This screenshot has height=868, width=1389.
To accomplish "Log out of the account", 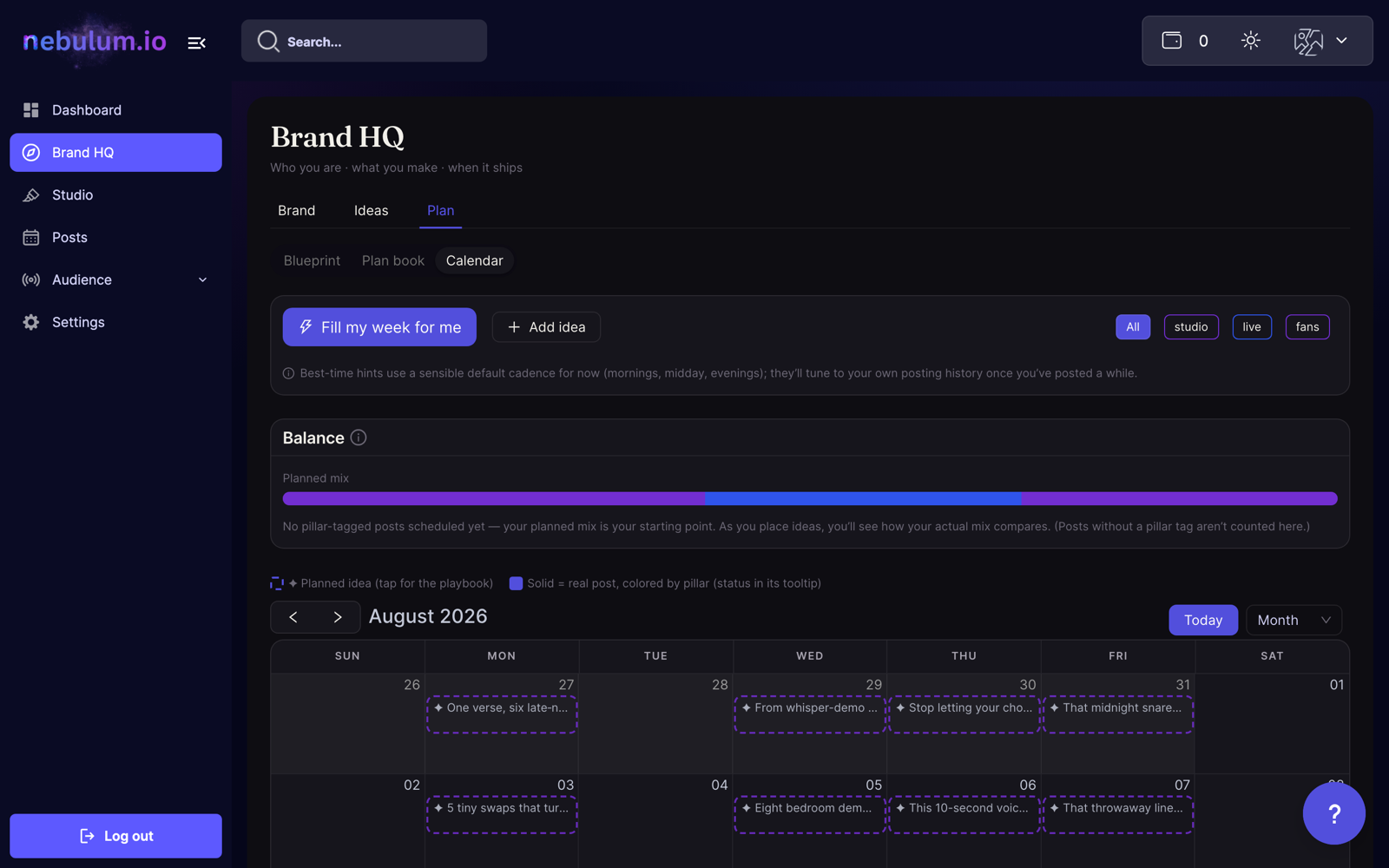I will pos(115,836).
